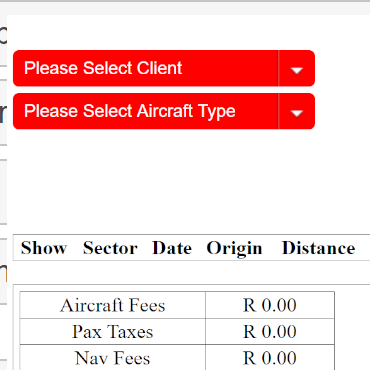The width and height of the screenshot is (370, 370).
Task: Click the gray bar along the top
Action: tap(185, 1)
